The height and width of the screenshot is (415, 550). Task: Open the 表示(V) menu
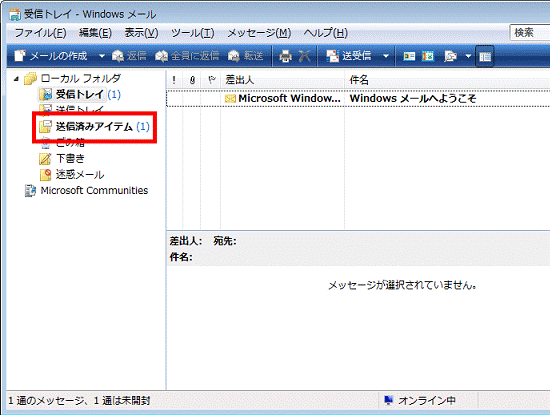pos(141,33)
